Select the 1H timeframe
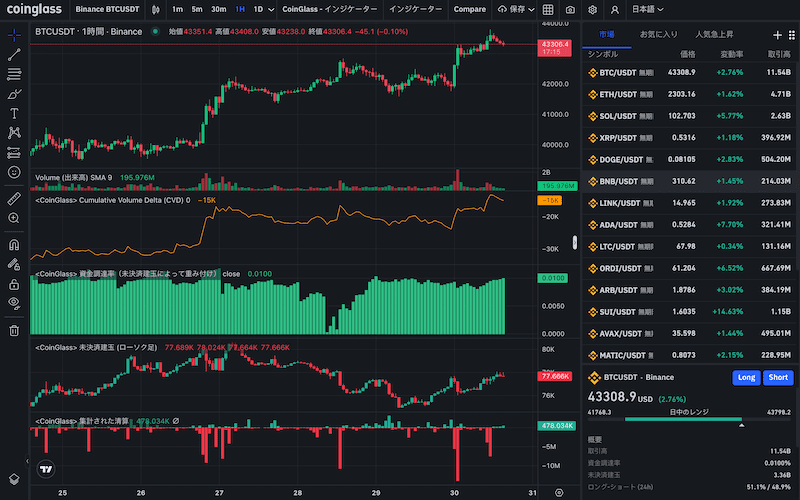 [240, 9]
